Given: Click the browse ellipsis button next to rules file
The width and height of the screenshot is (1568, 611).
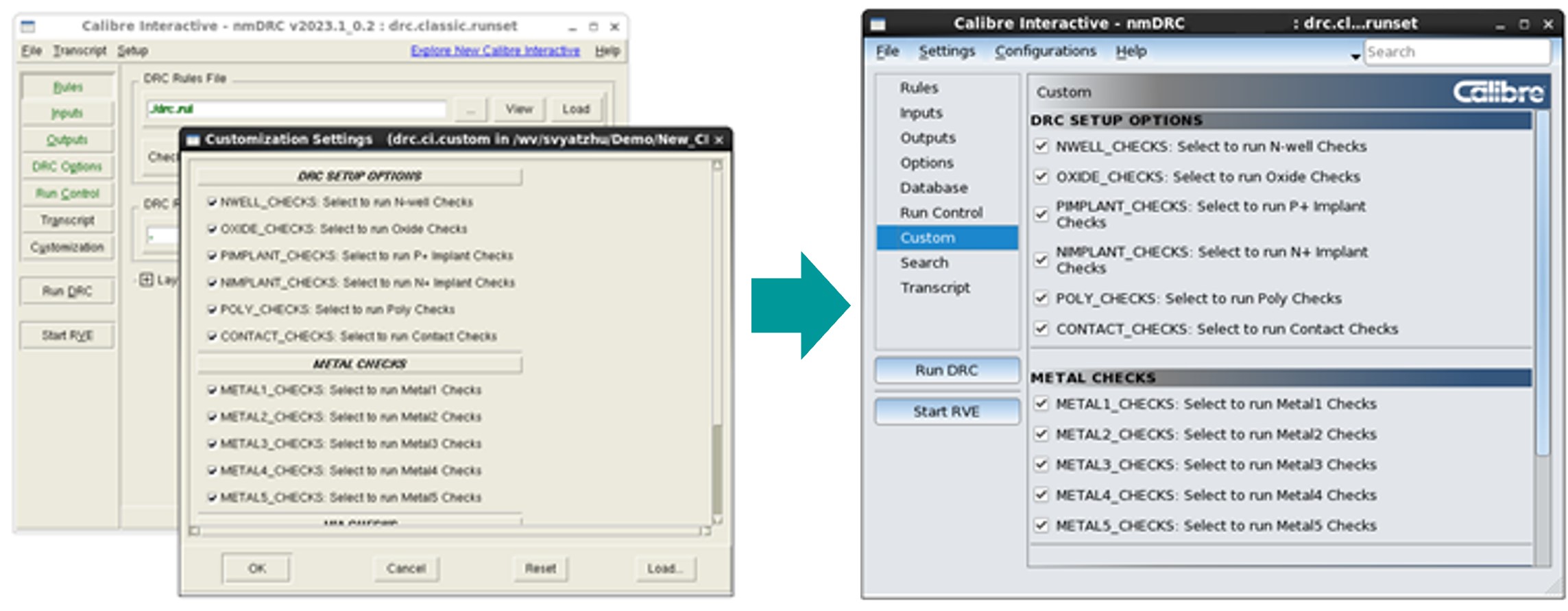Looking at the screenshot, I should pyautogui.click(x=470, y=110).
